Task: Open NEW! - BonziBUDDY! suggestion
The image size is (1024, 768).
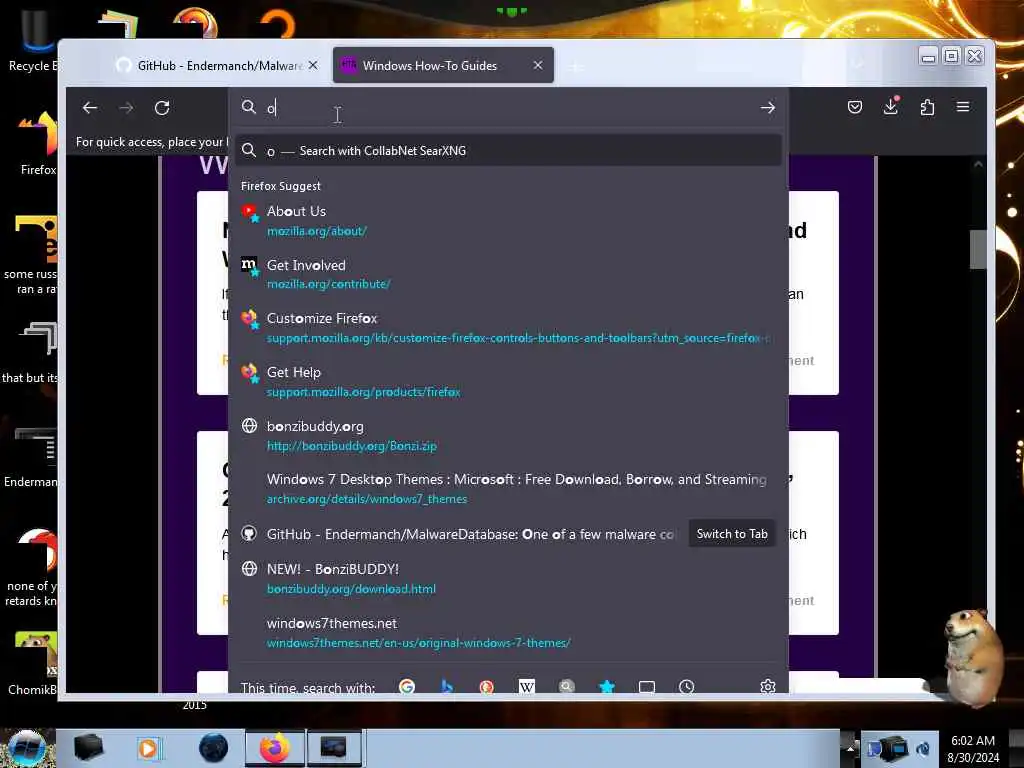Action: (509, 579)
